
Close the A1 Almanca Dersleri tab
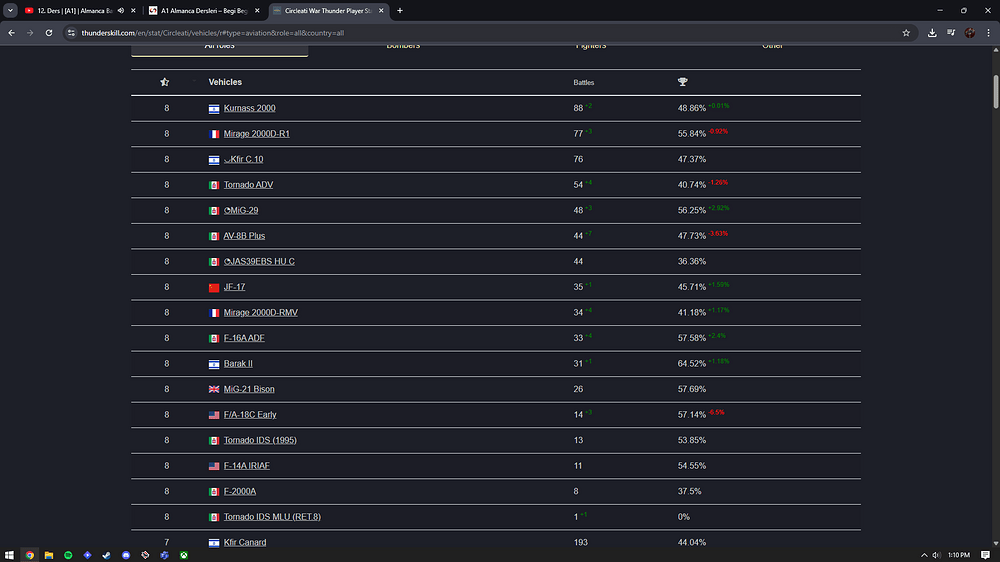click(257, 11)
